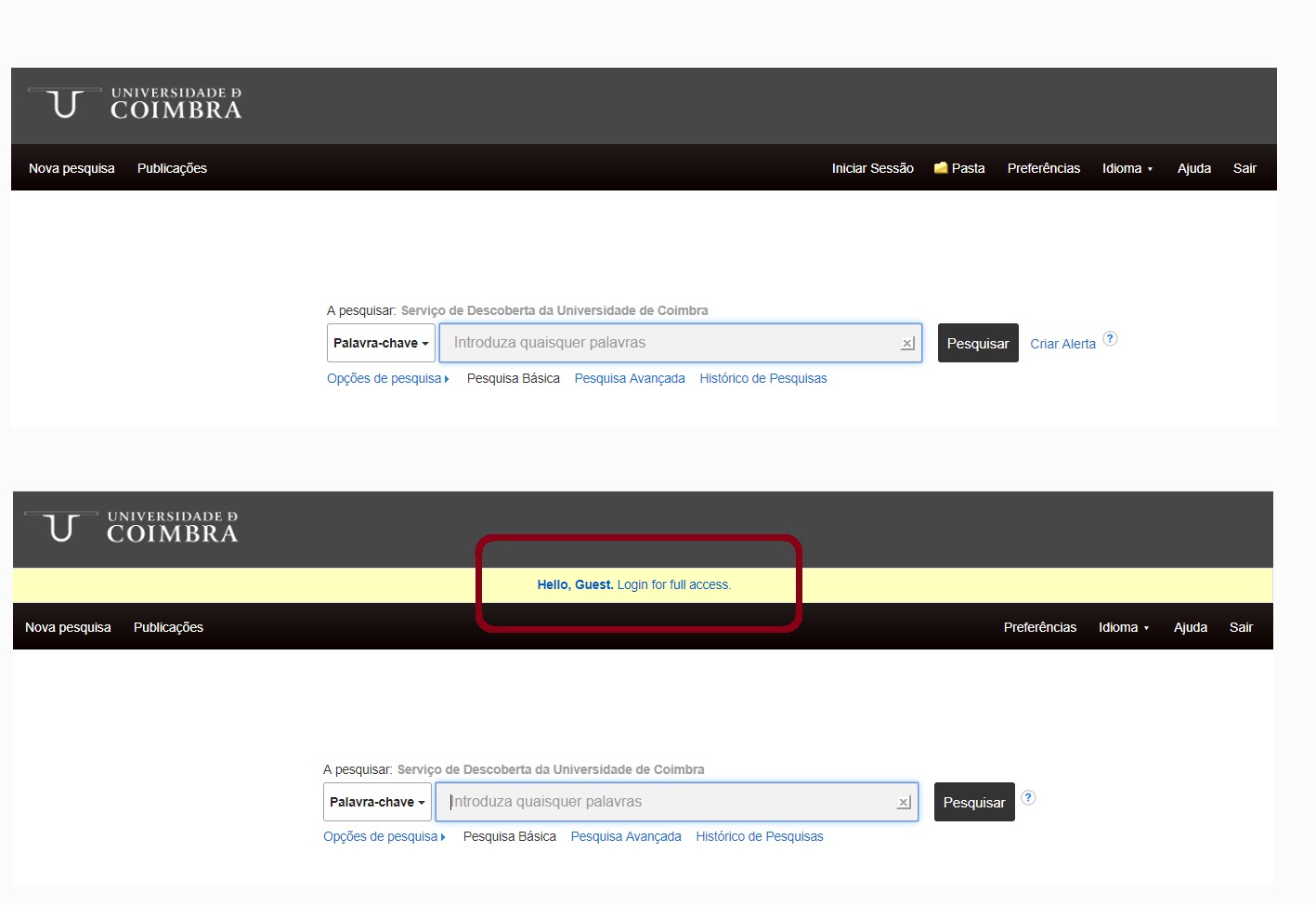
Task: Click help icon in the guest-banner search panel
Action: [1028, 798]
